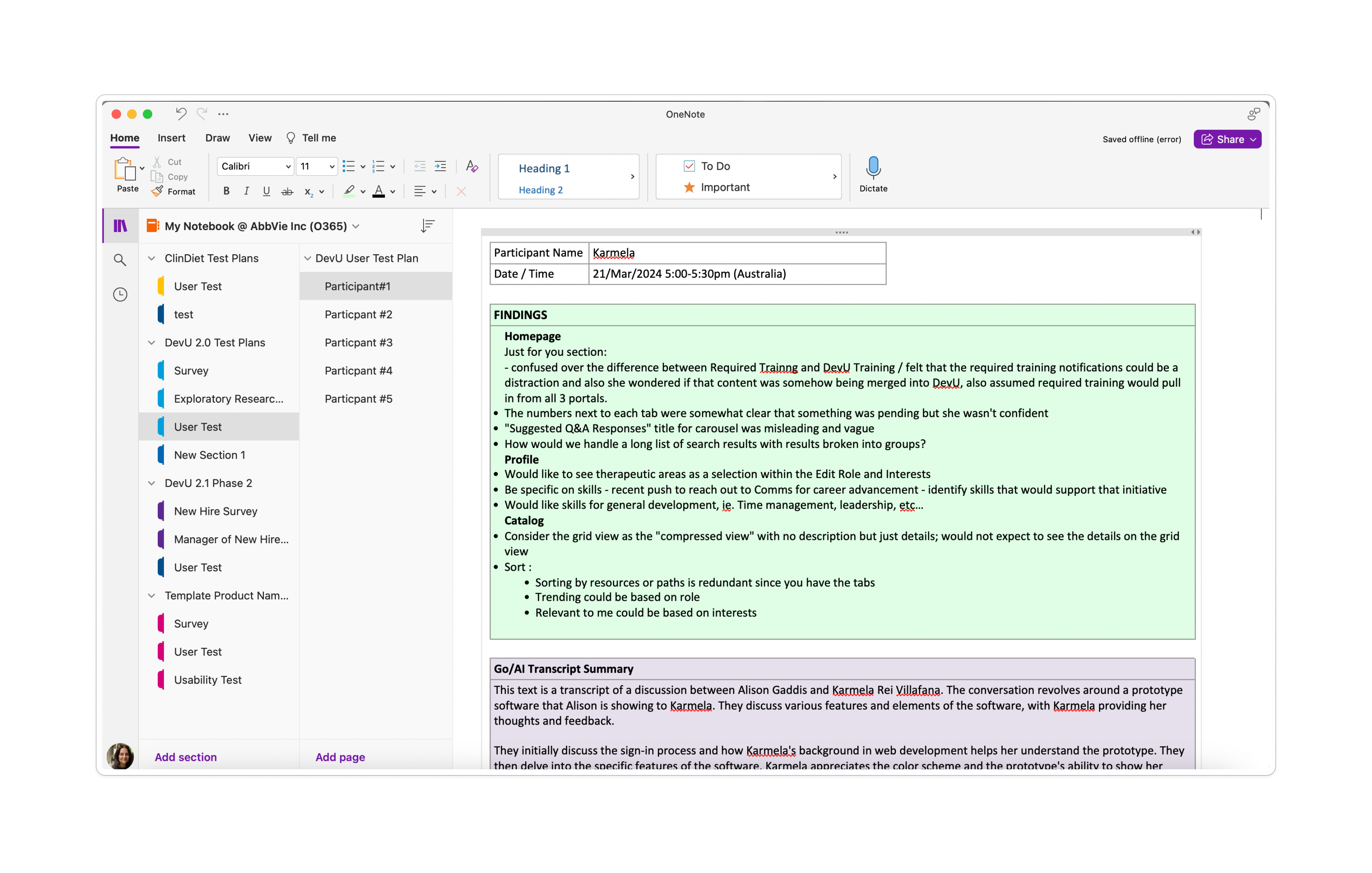Click the Karmela participant name cell
The image size is (1372, 873).
(x=737, y=253)
